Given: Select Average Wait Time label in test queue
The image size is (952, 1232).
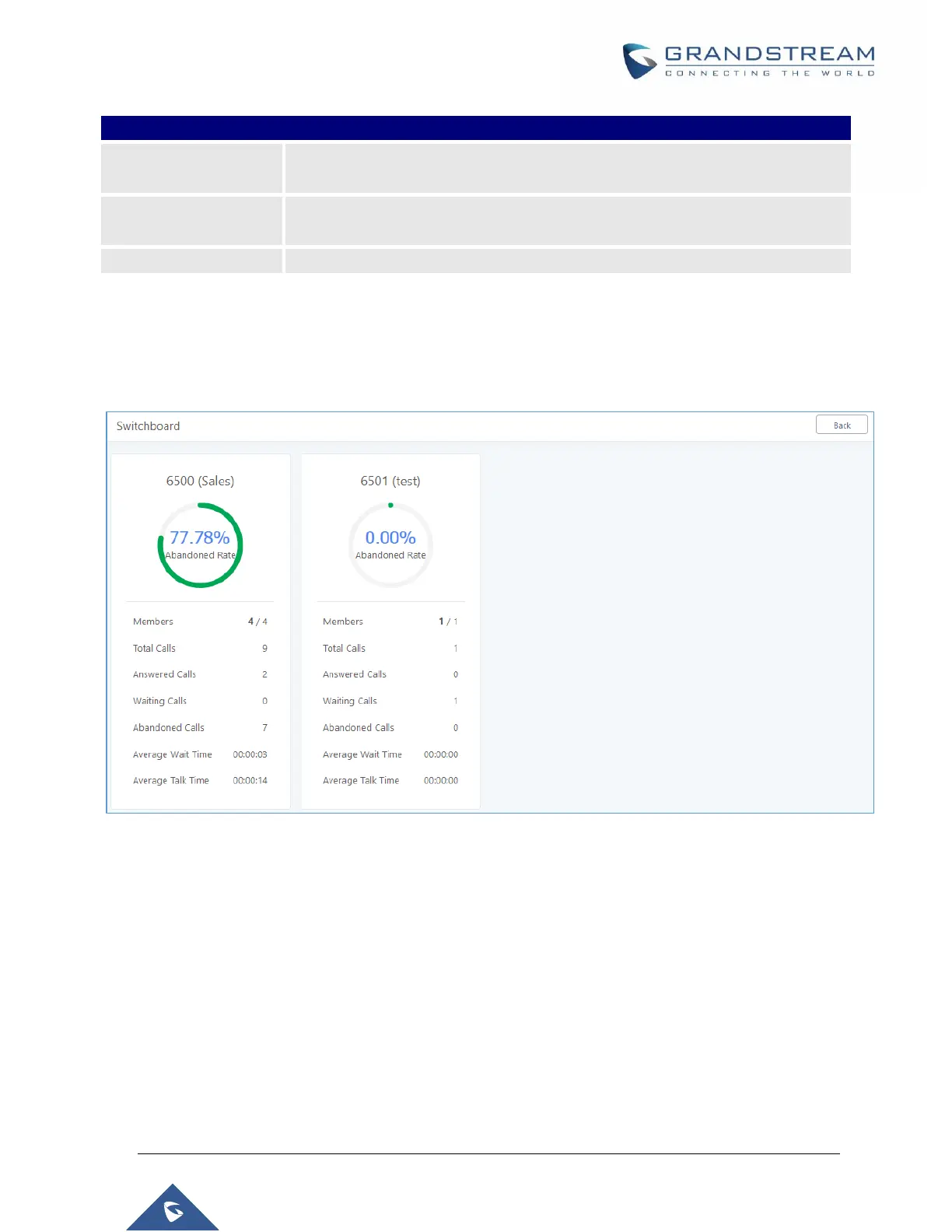Looking at the screenshot, I should pyautogui.click(x=362, y=754).
